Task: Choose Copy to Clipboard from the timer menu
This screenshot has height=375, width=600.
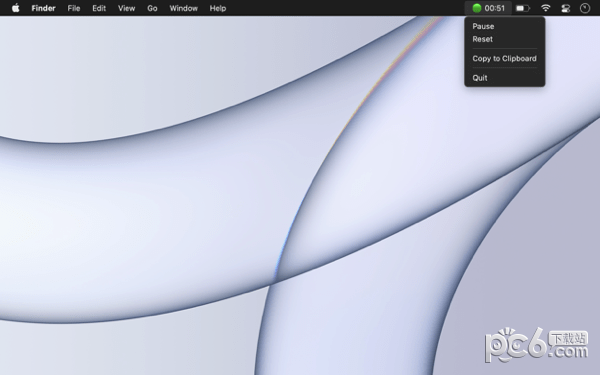Action: point(505,58)
